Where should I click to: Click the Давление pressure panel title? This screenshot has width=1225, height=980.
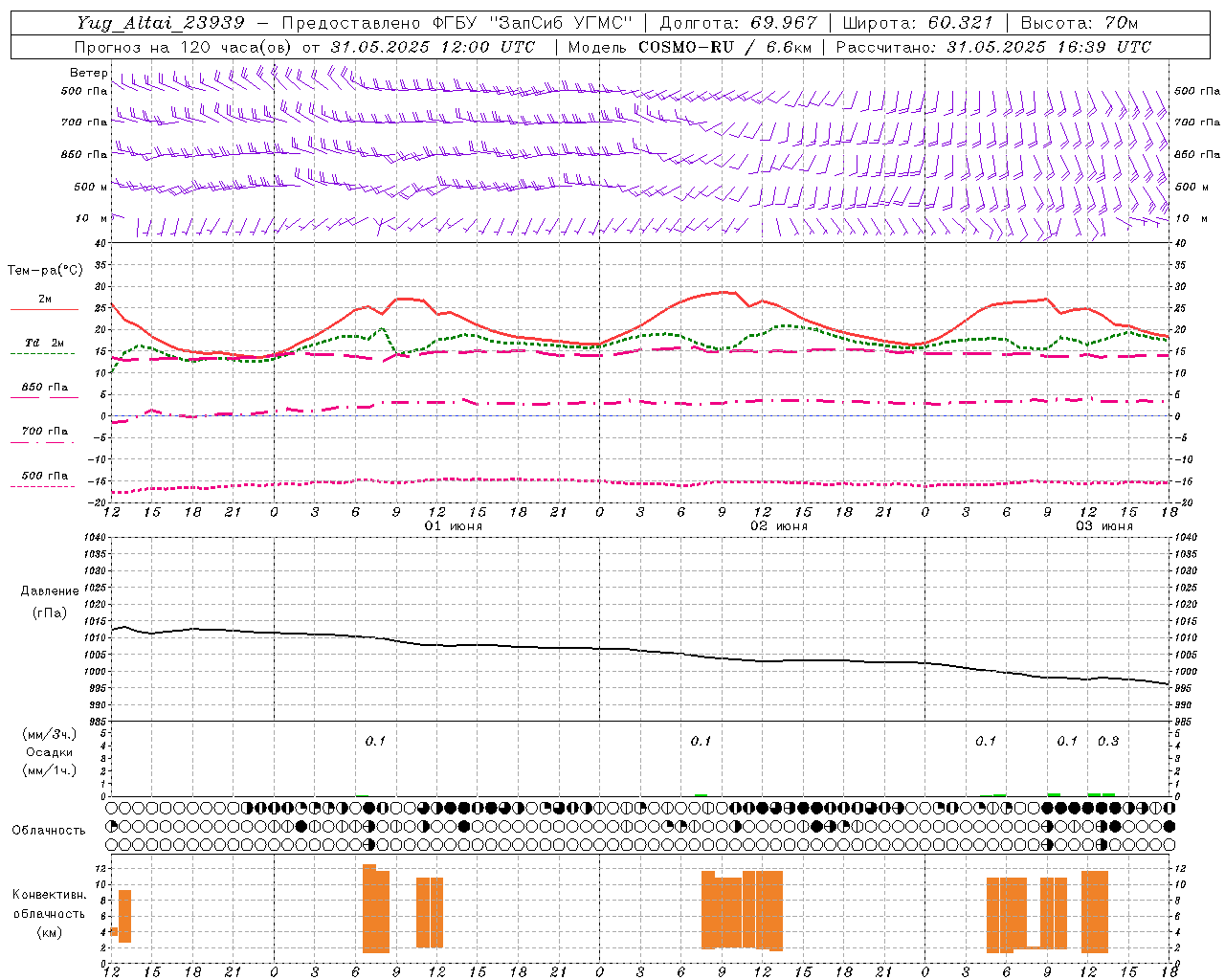point(50,591)
